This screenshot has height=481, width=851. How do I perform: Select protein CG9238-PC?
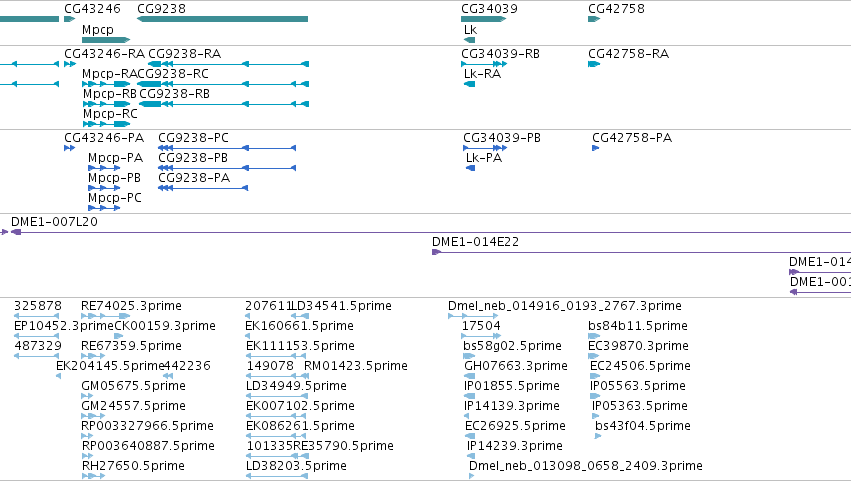coord(194,138)
